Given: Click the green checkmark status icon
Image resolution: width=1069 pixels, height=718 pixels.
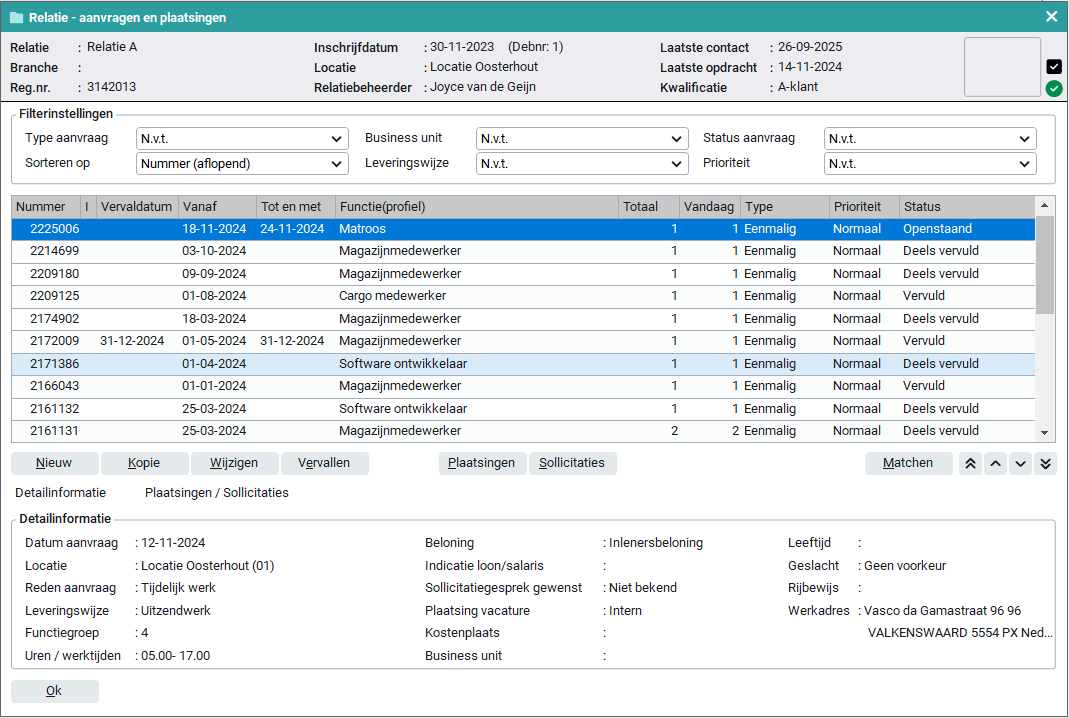Looking at the screenshot, I should click(1054, 89).
